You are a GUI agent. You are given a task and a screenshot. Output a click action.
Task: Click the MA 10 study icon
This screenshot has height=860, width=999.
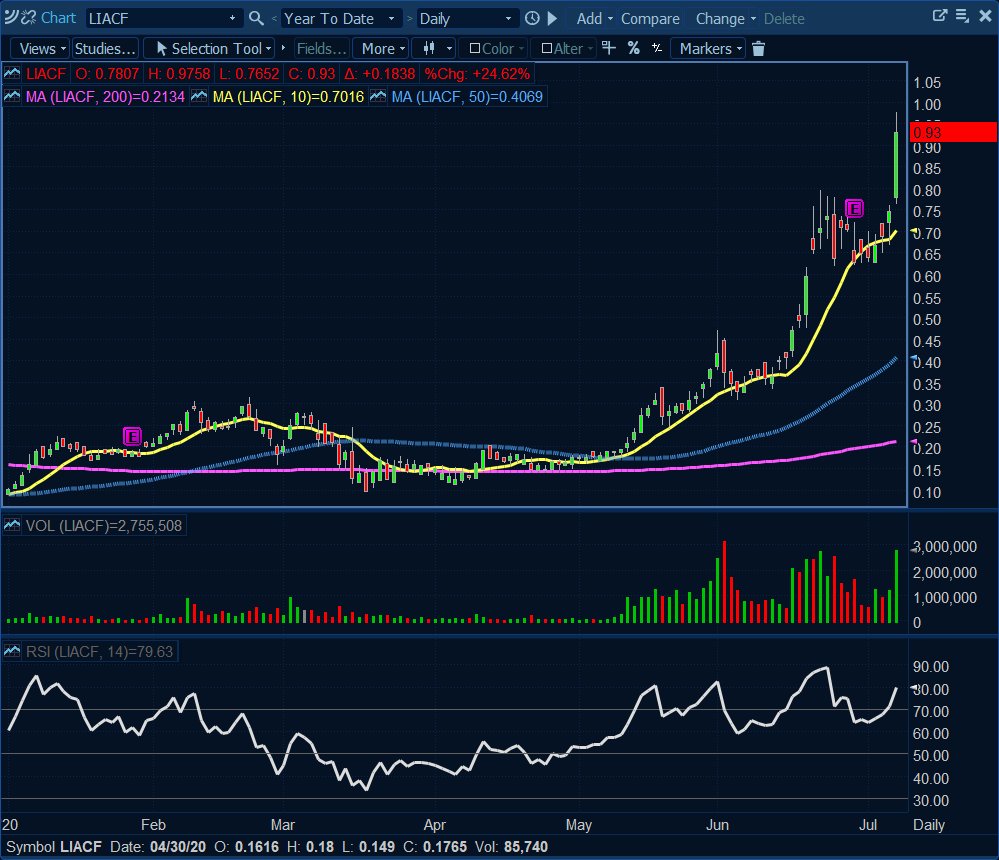(199, 97)
